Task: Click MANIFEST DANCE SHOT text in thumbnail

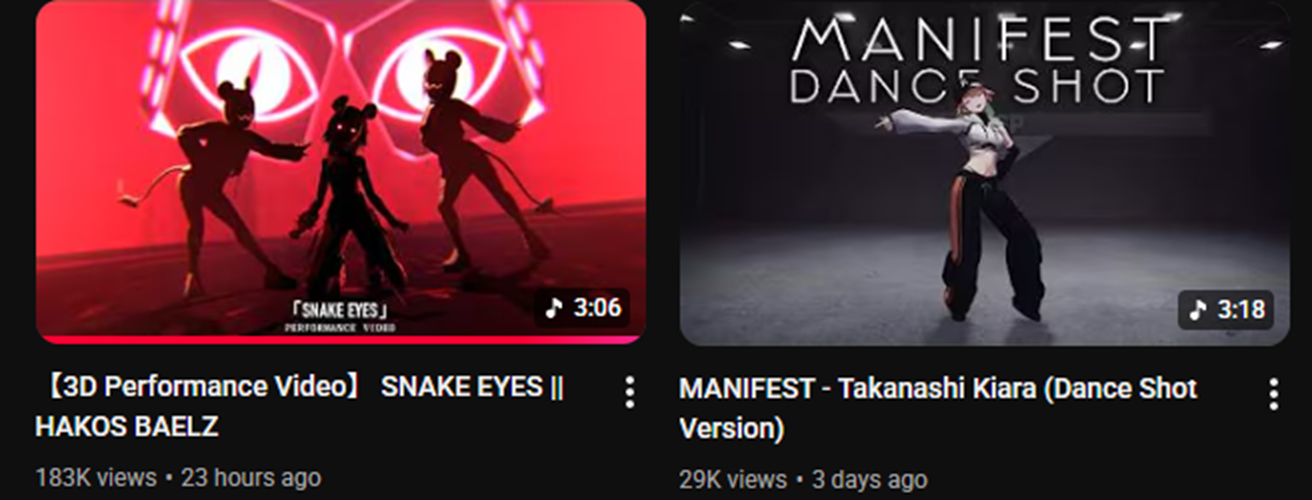Action: click(x=978, y=62)
